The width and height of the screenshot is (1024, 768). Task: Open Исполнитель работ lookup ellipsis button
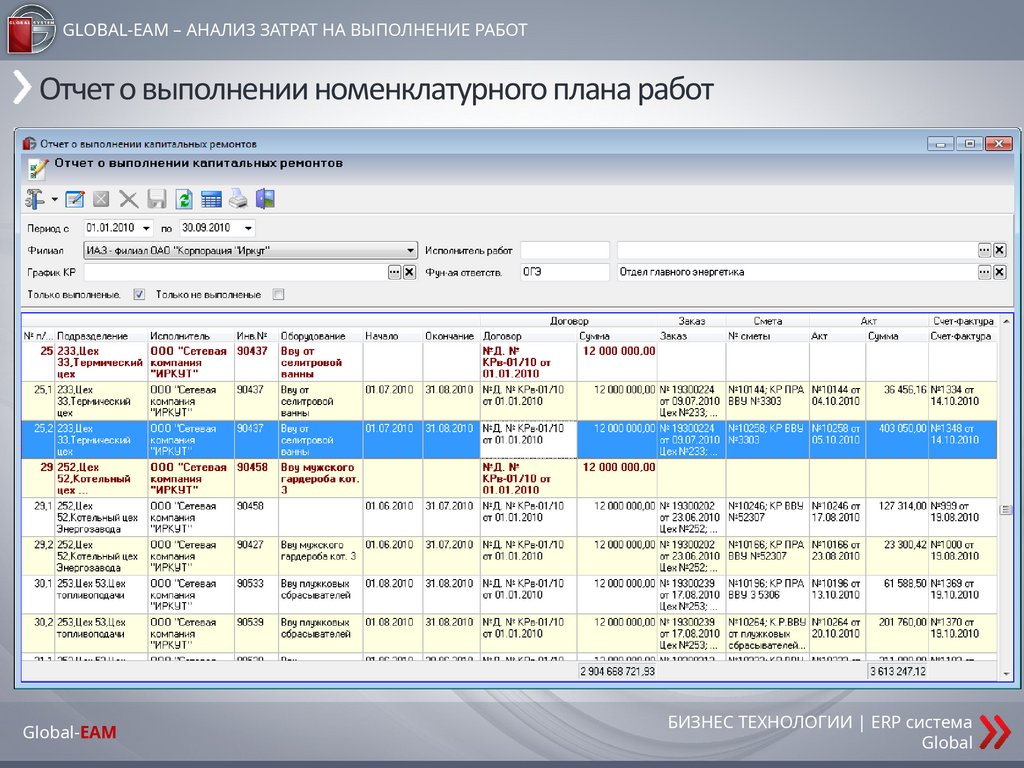[985, 250]
